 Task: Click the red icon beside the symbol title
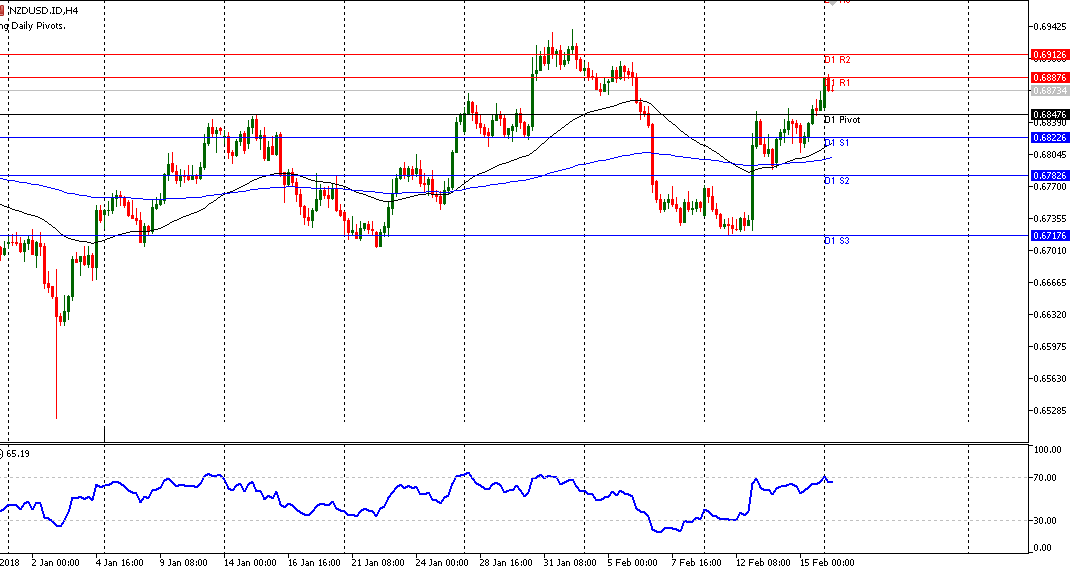click(x=3, y=10)
